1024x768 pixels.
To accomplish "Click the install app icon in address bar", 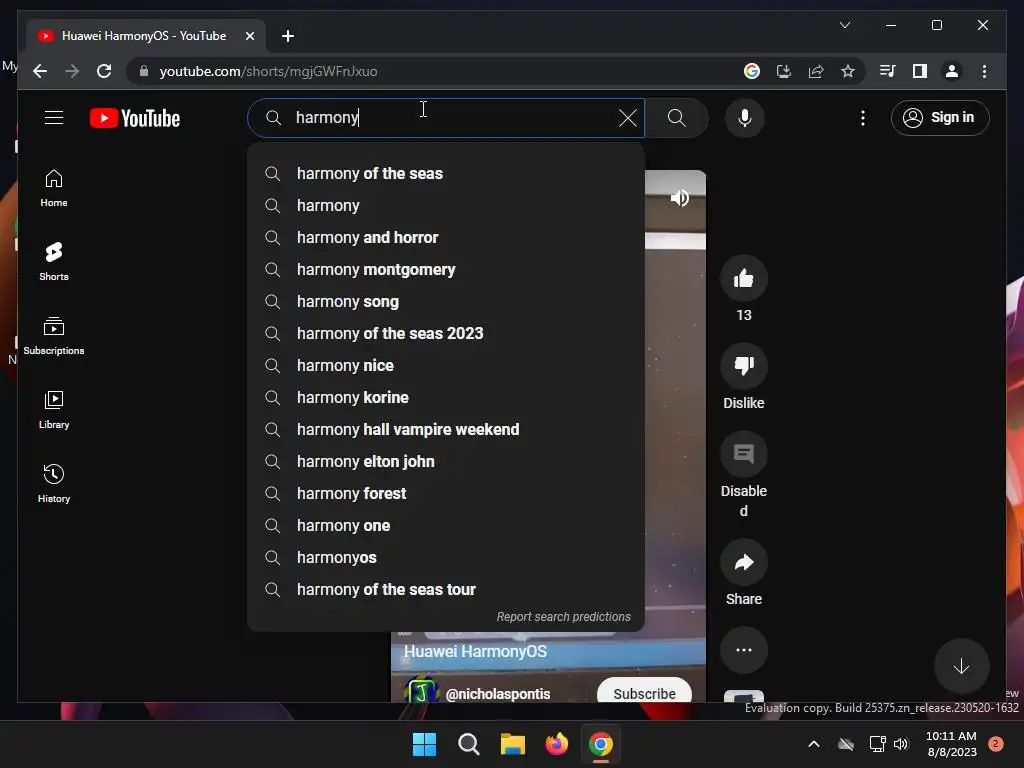I will tap(784, 71).
